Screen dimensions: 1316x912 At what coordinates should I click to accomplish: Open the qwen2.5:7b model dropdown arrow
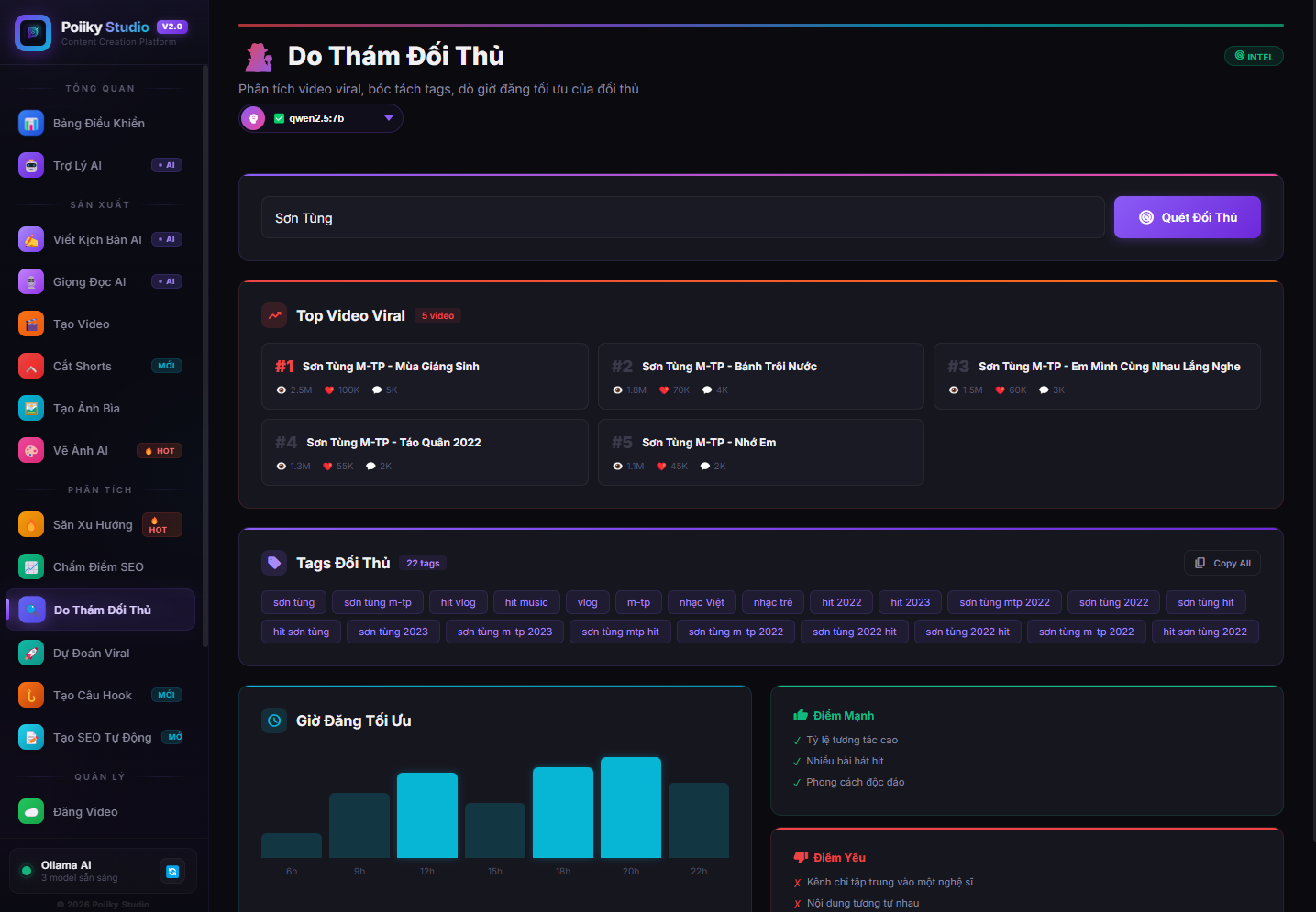[388, 118]
